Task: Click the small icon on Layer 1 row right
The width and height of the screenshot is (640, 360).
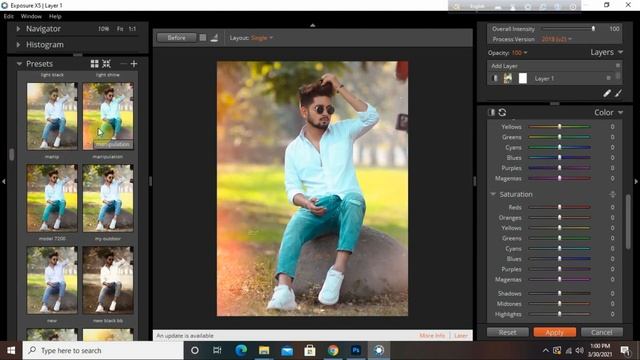Action: (609, 78)
